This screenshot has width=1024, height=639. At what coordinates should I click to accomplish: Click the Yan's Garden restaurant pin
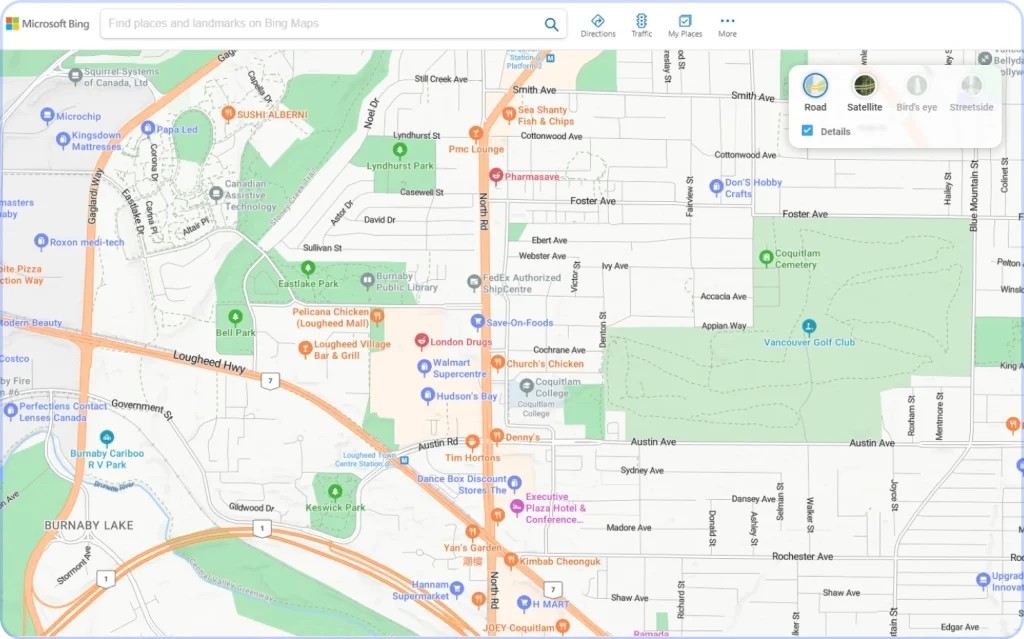(472, 531)
